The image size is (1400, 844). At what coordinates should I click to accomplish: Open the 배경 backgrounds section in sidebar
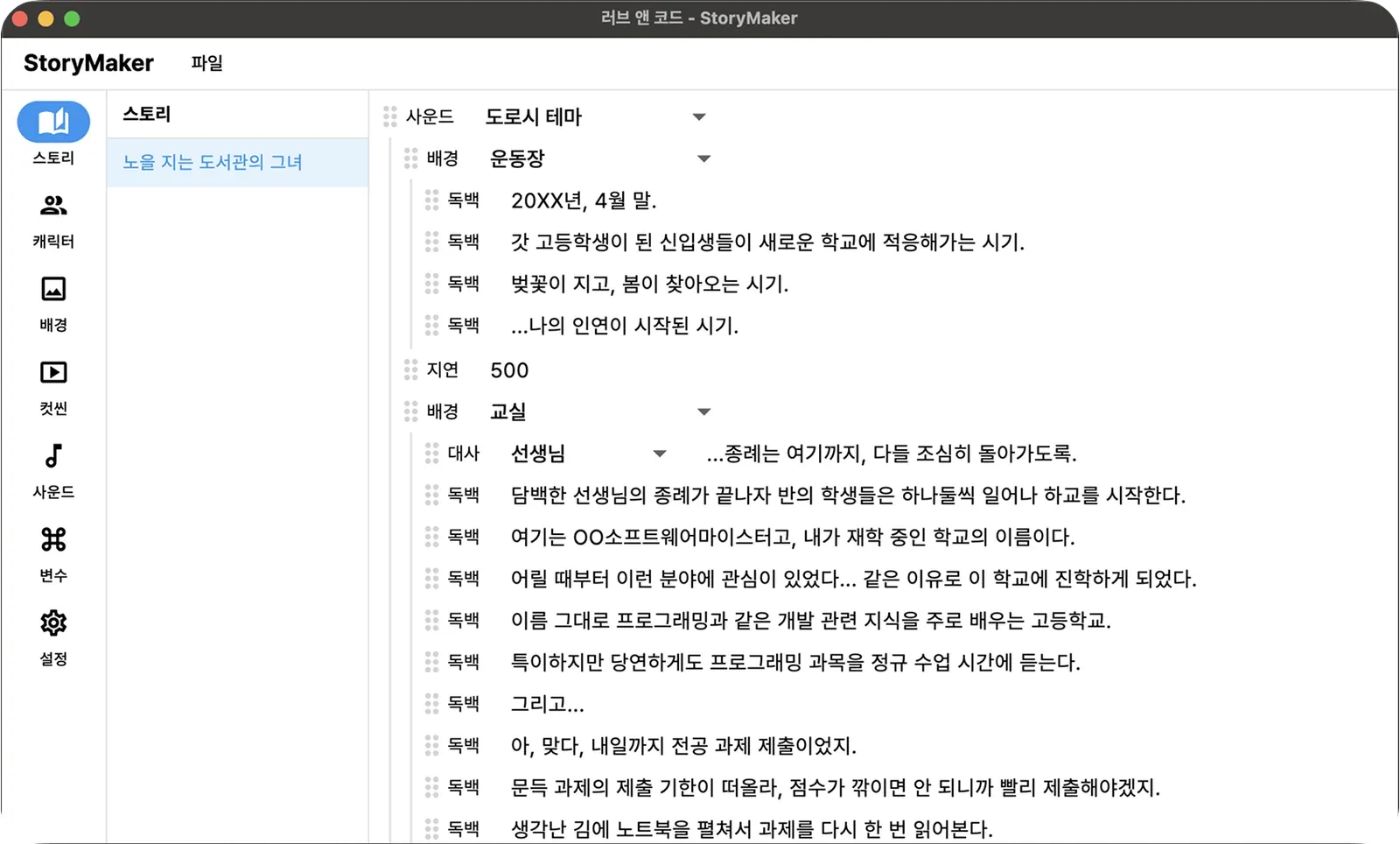point(53,305)
